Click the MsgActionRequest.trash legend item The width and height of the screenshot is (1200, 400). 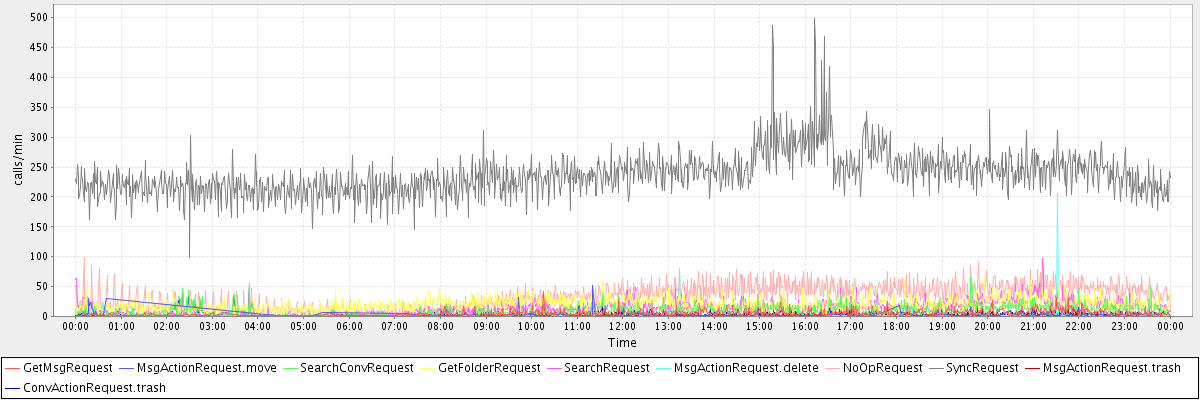pos(1110,368)
